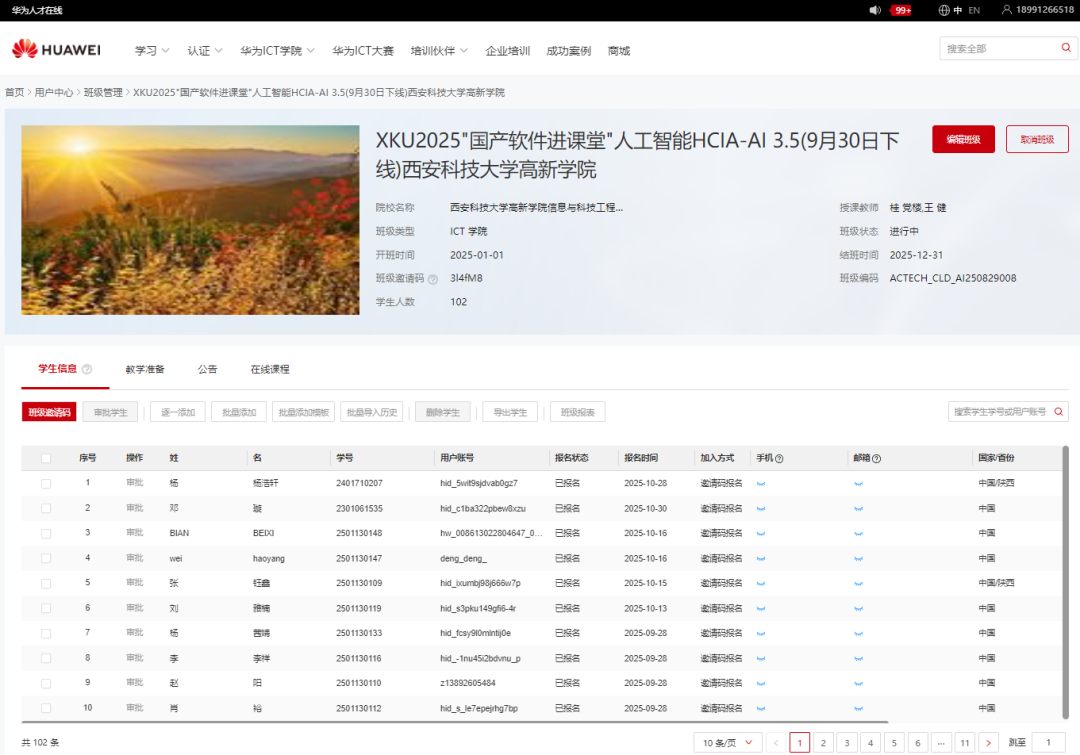
Task: Click the 逐一添加 button
Action: point(178,412)
